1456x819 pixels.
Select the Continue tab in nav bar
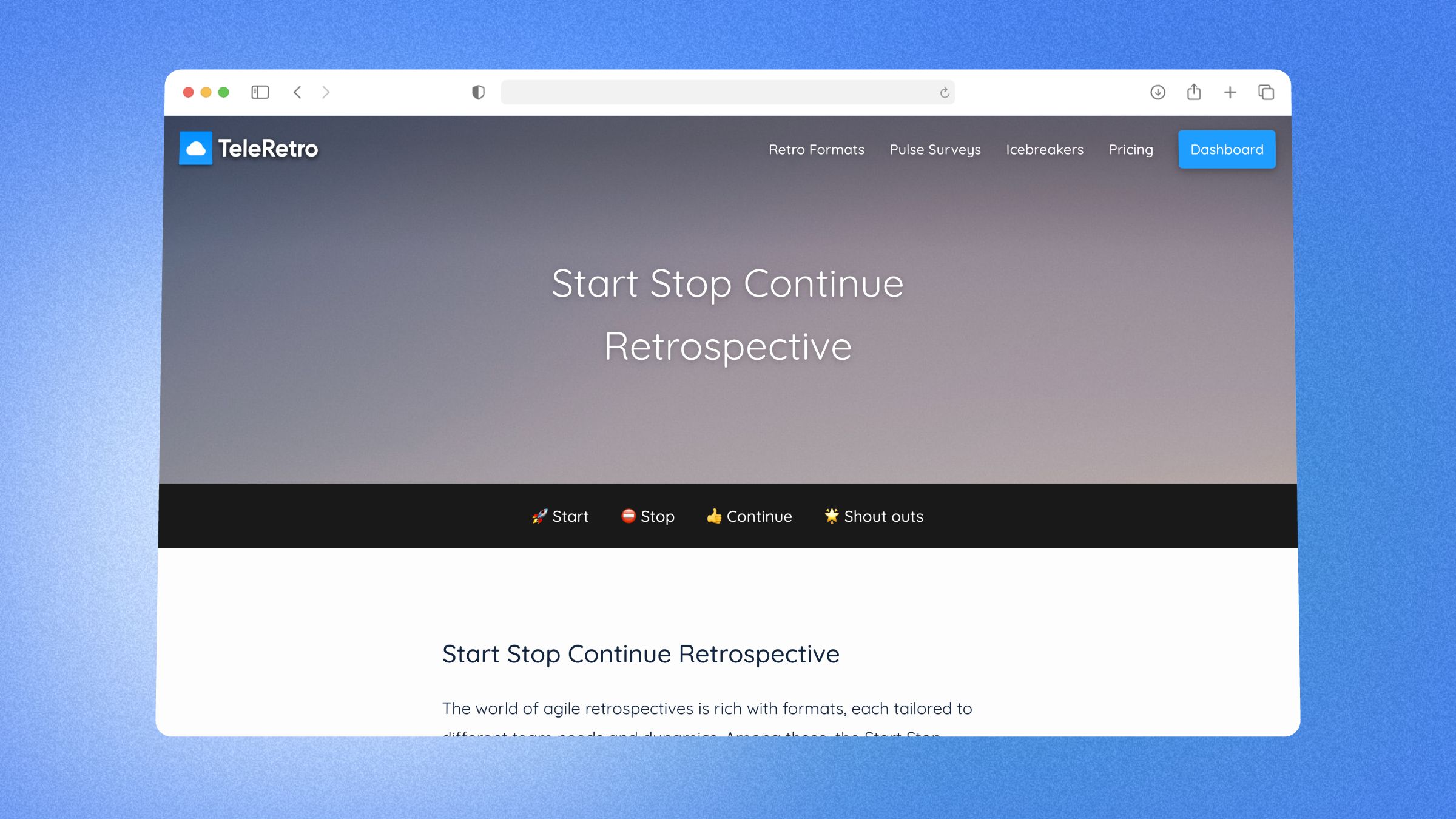[x=751, y=516]
